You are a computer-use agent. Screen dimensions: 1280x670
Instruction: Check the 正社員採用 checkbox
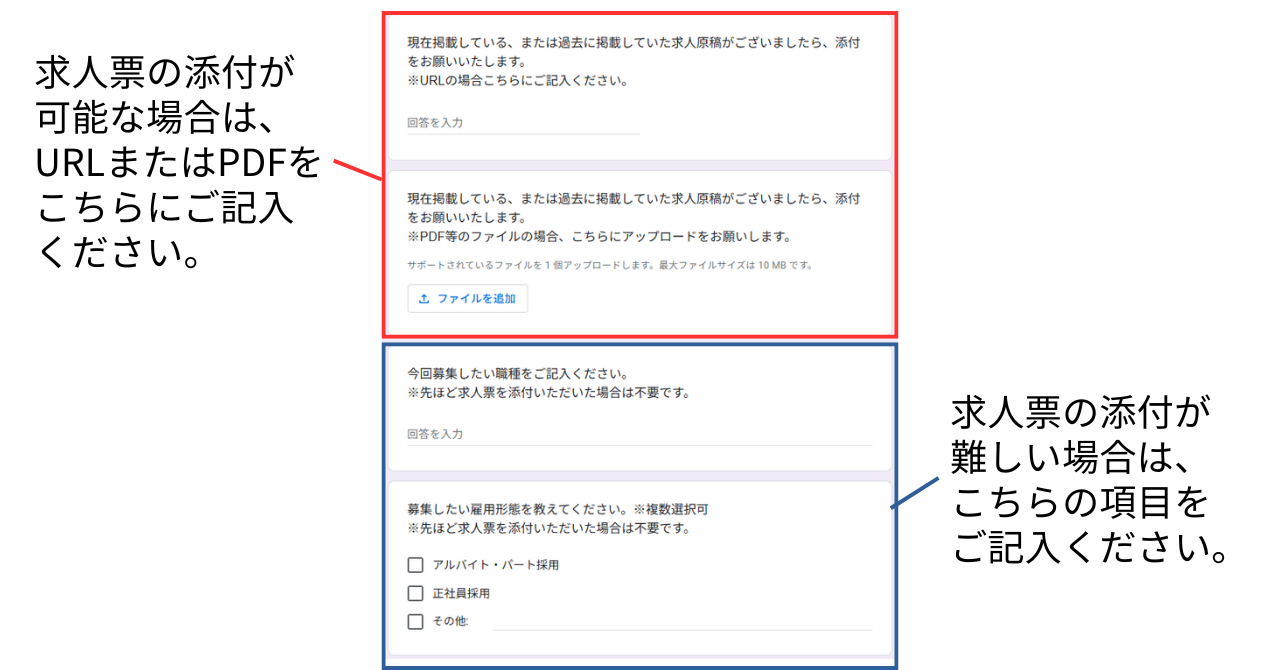(x=416, y=593)
